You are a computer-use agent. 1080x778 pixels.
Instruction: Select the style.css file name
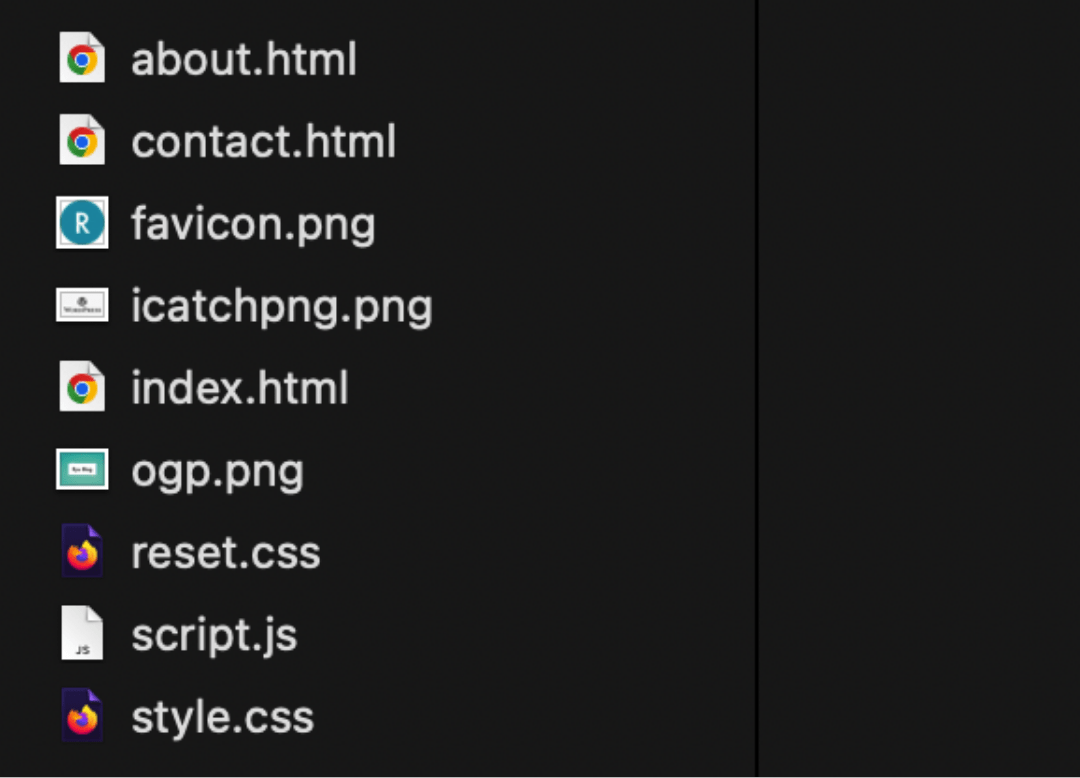click(222, 717)
